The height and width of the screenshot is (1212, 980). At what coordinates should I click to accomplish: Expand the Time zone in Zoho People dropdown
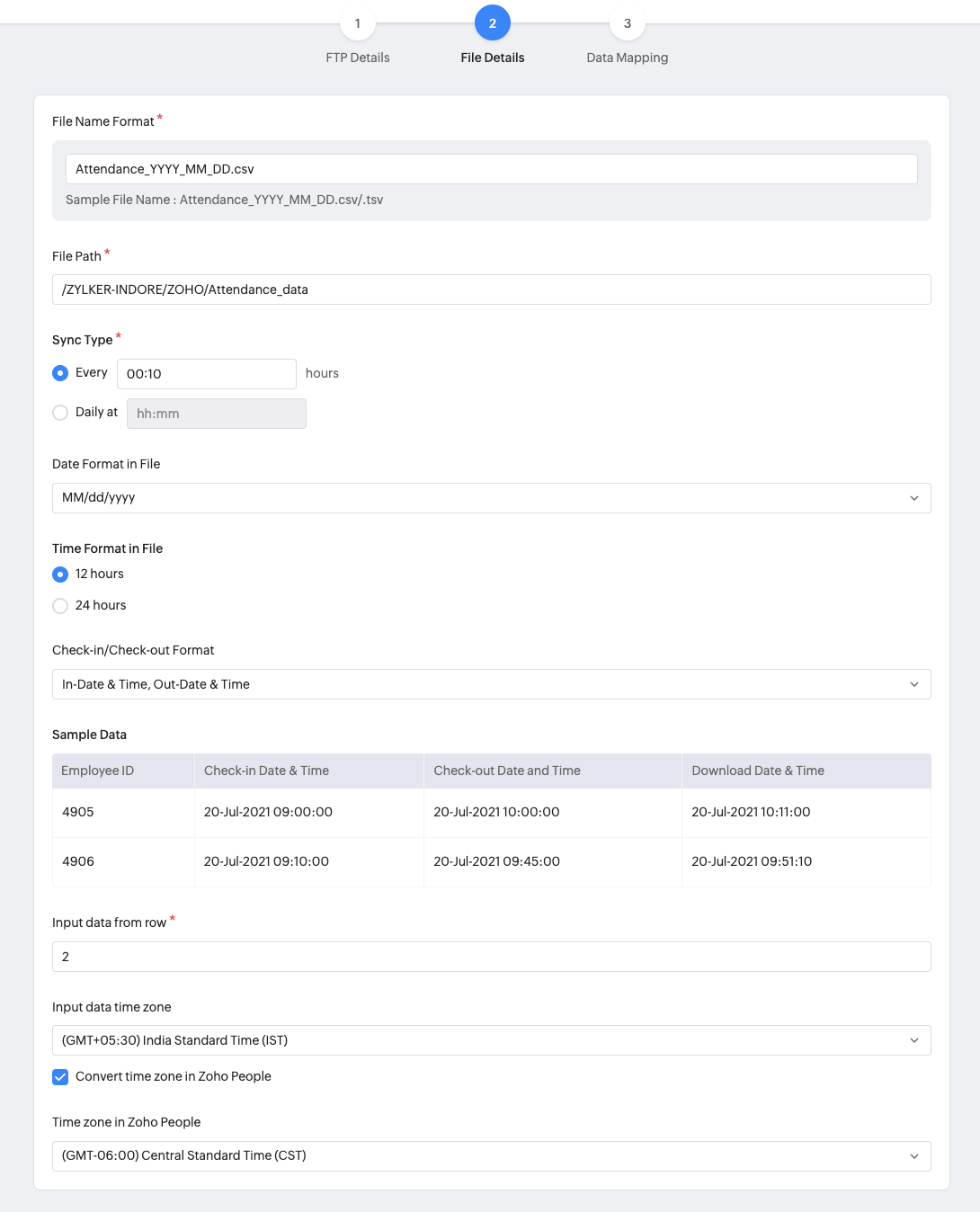(x=491, y=1156)
